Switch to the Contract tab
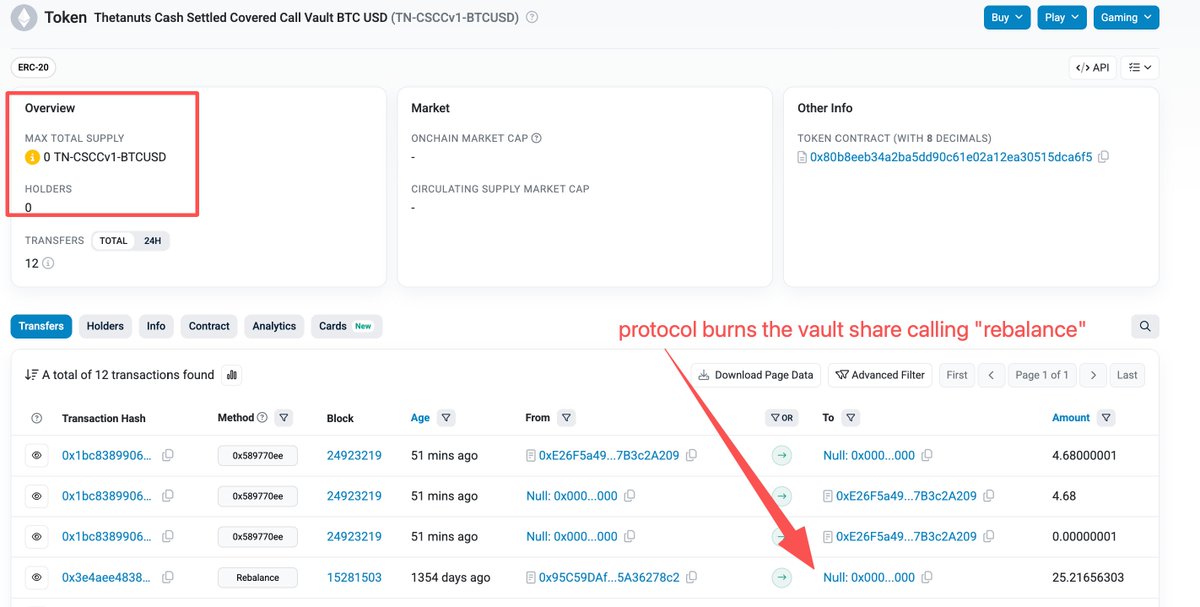 coord(209,326)
